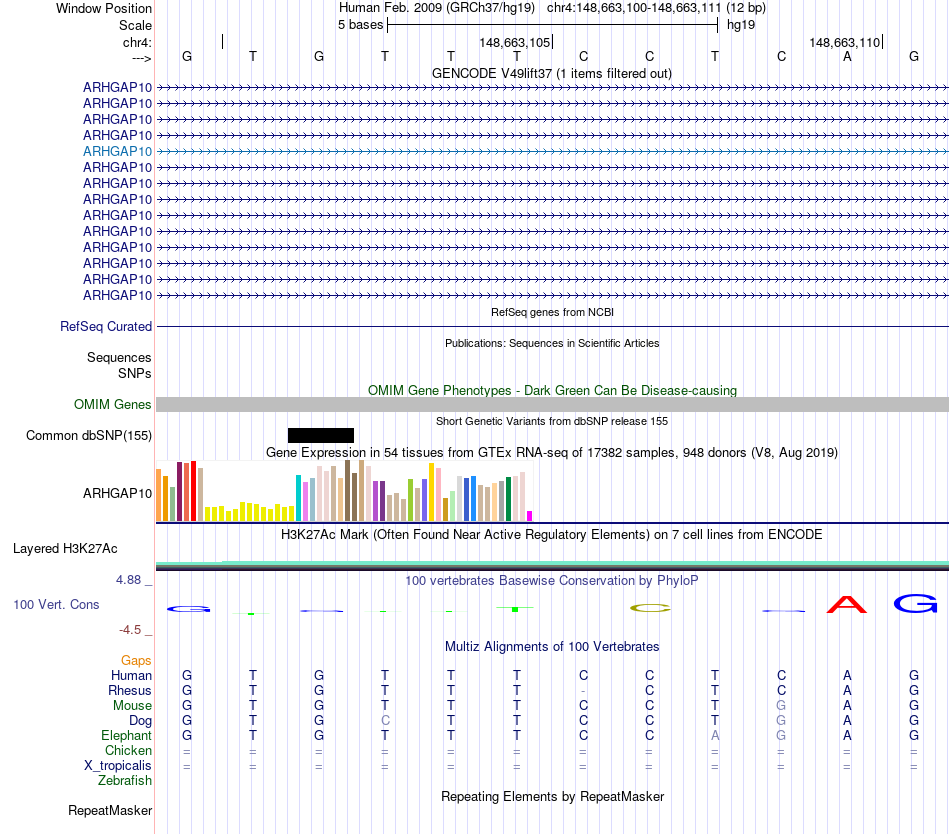Click the Layered H3K27Ac track label
The width and height of the screenshot is (950, 834).
click(65, 549)
